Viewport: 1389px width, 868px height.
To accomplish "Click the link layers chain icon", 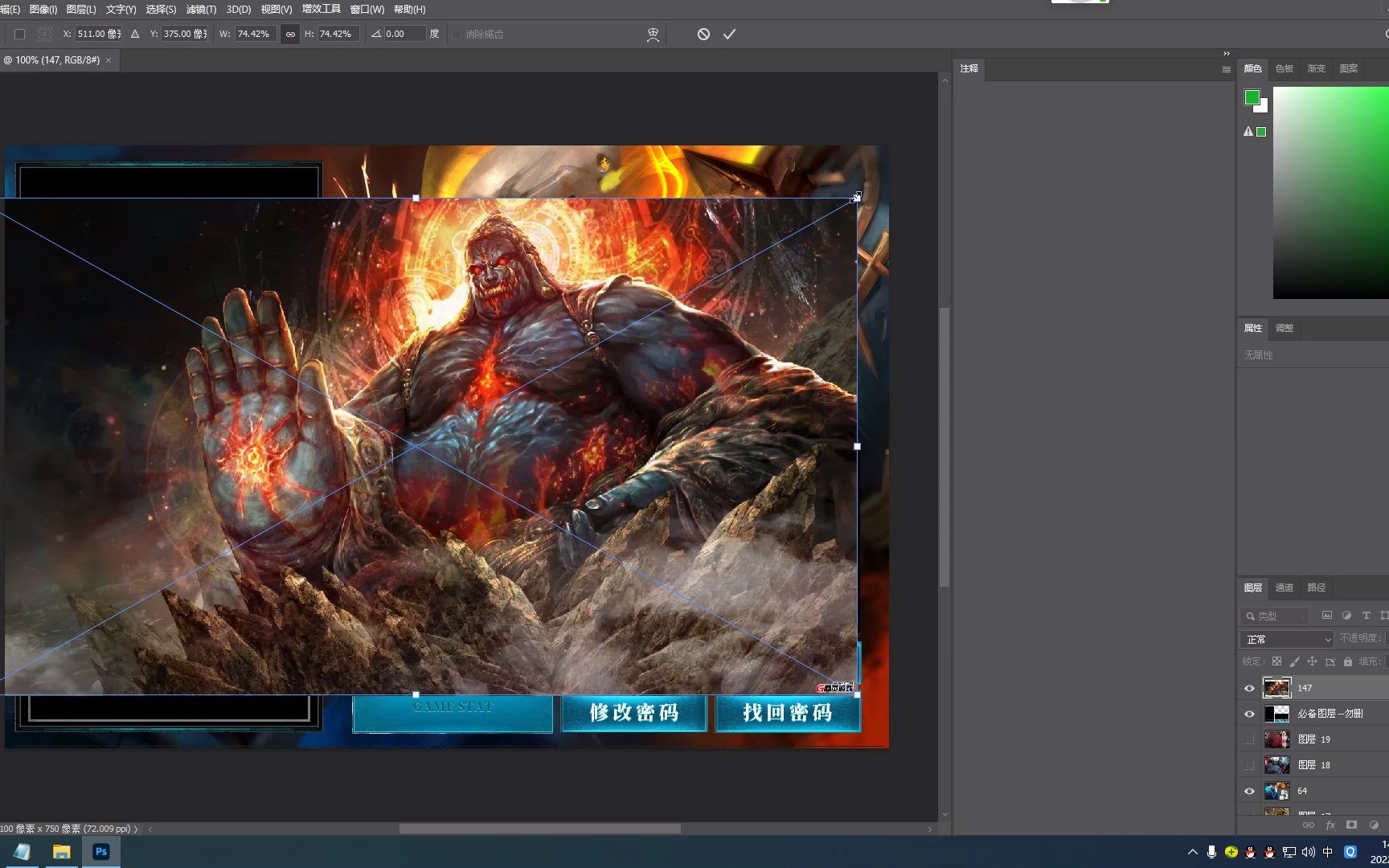I will pos(1309,825).
